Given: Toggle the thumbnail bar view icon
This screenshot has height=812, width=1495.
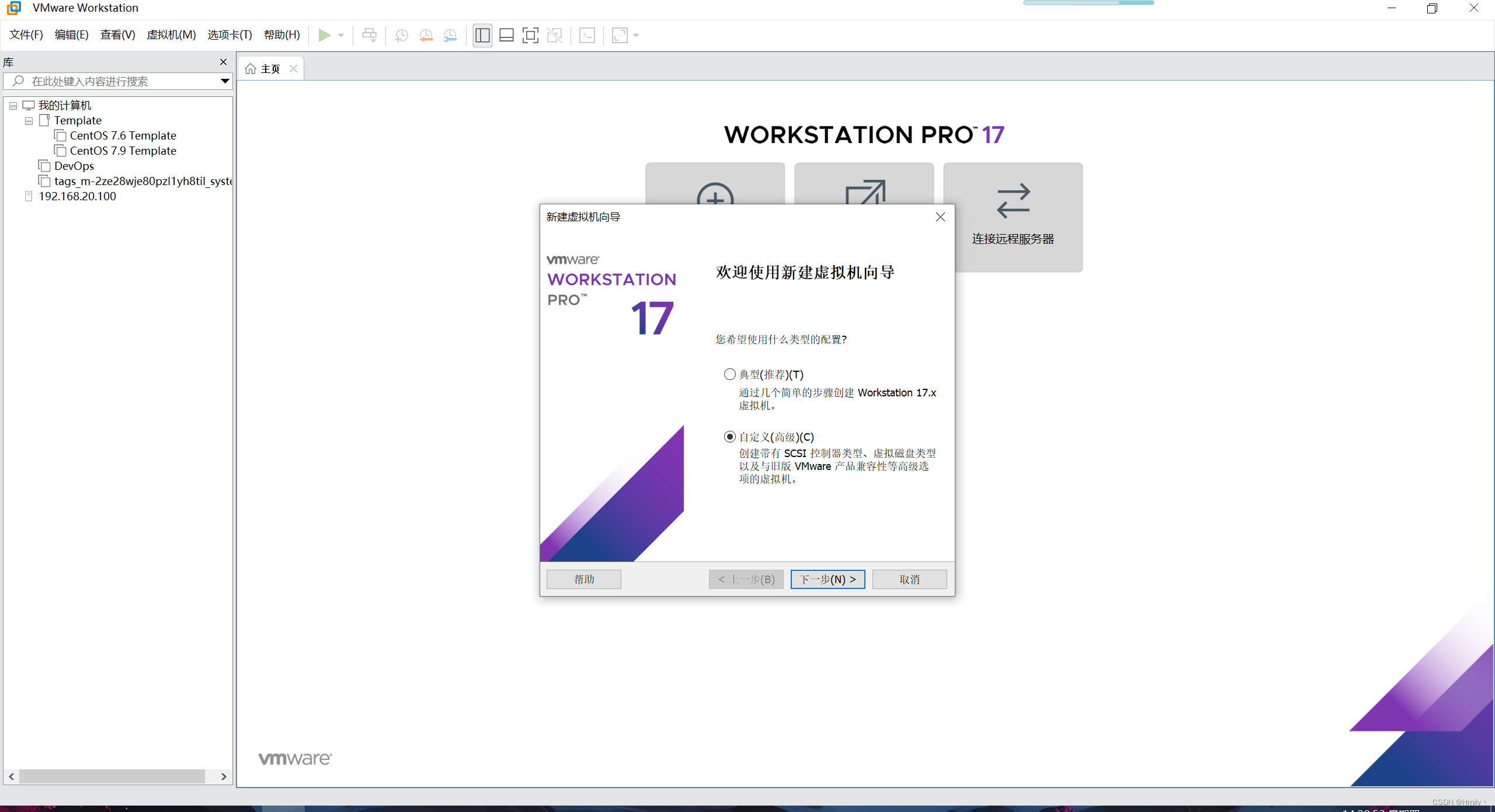Looking at the screenshot, I should pos(506,35).
